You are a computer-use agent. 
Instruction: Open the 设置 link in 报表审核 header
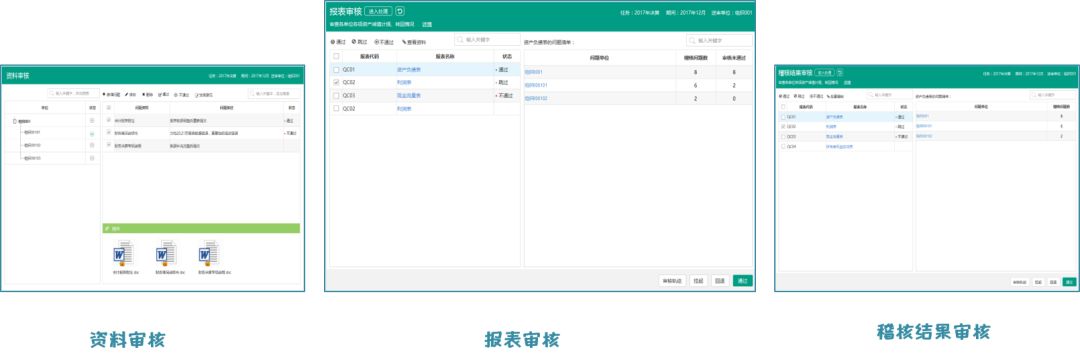(x=426, y=25)
